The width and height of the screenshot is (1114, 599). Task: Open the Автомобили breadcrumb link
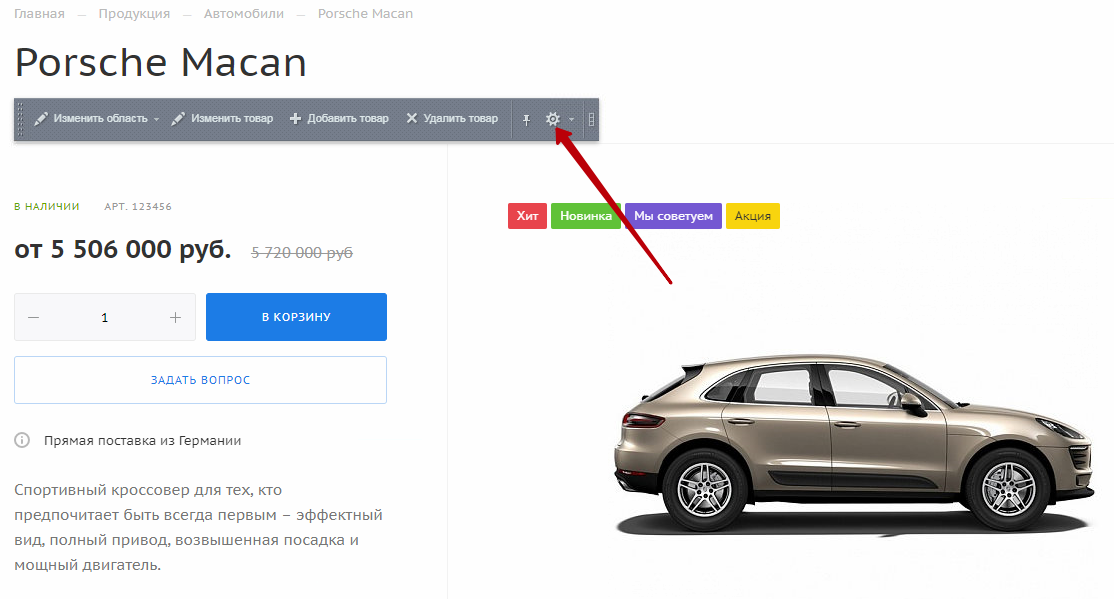244,14
